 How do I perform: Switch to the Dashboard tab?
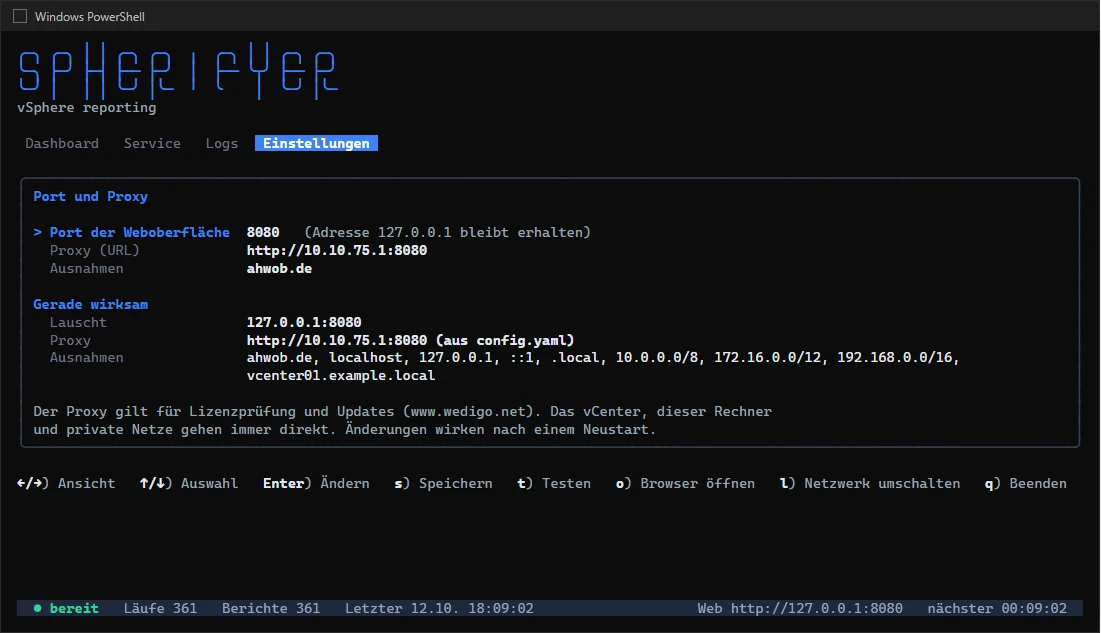(x=62, y=143)
